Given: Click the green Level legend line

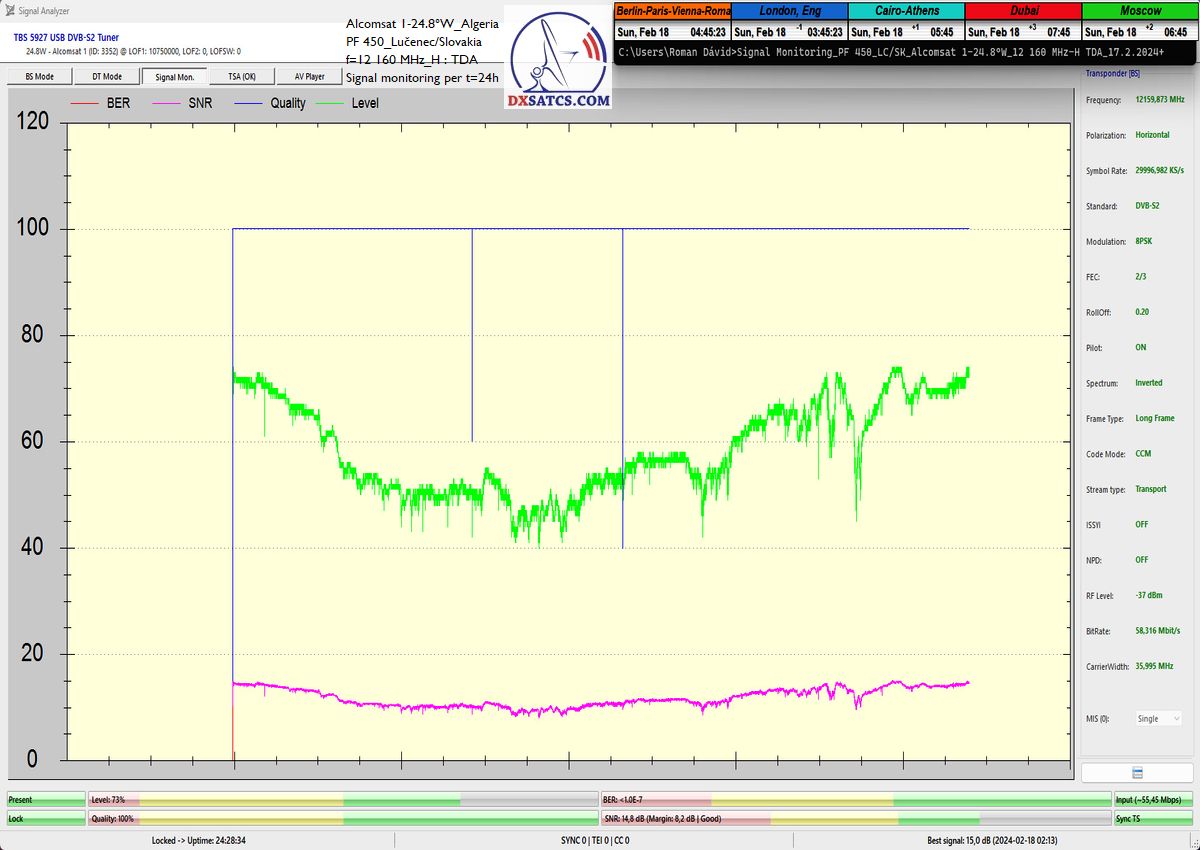Looking at the screenshot, I should coord(331,103).
